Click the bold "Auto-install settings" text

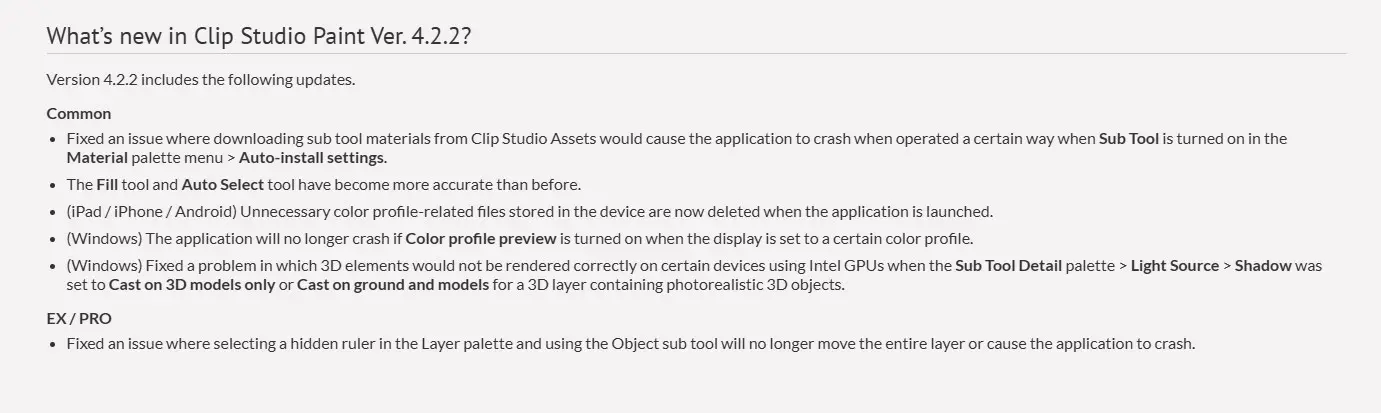312,157
